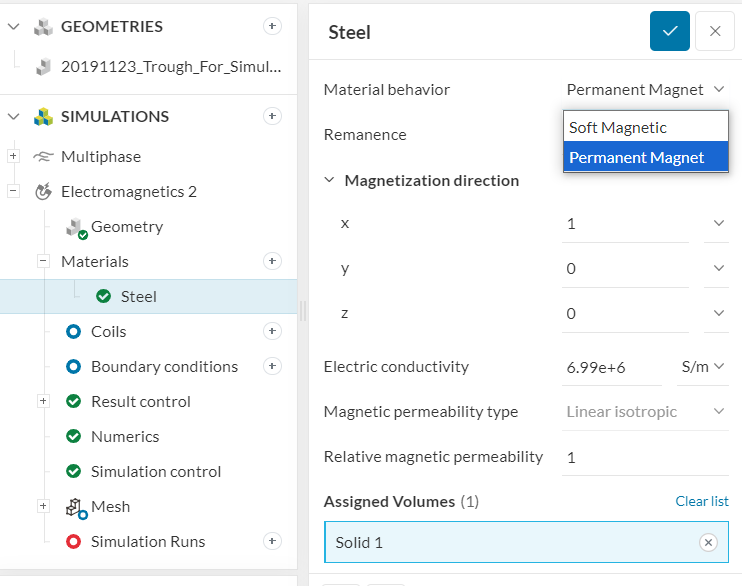Viewport: 742px width, 586px height.
Task: Select the Numerics tree item
Action: coord(125,436)
